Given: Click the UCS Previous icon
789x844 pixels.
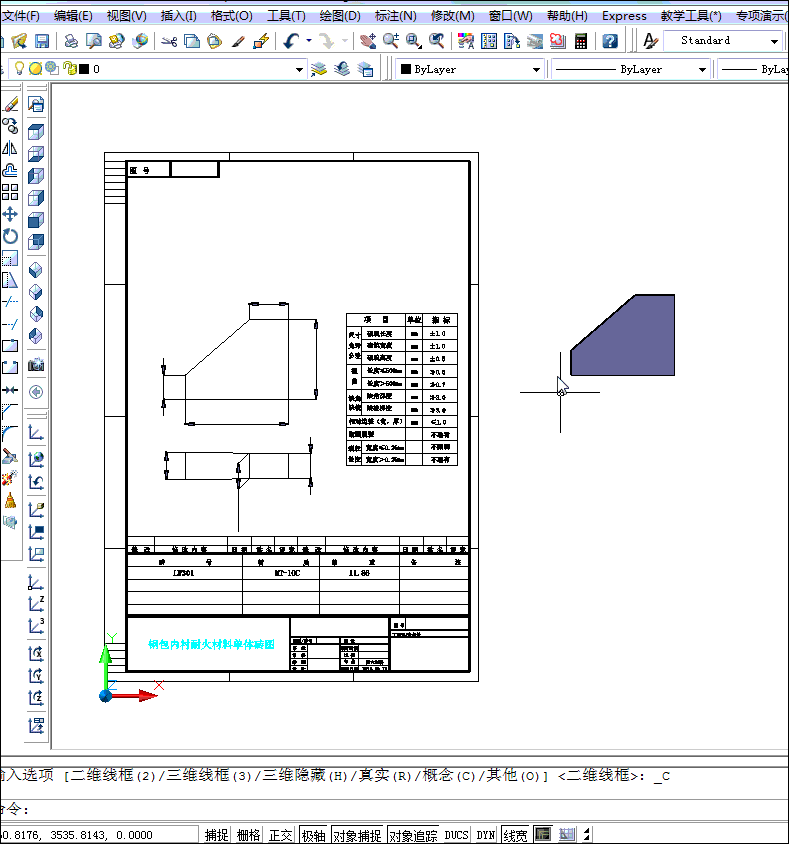Looking at the screenshot, I should (36, 482).
